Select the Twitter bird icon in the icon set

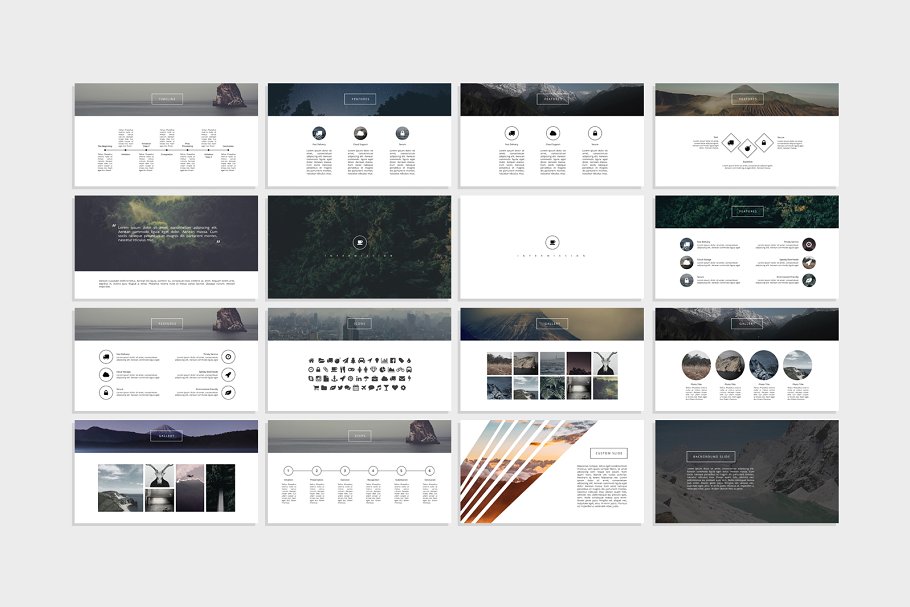[340, 388]
